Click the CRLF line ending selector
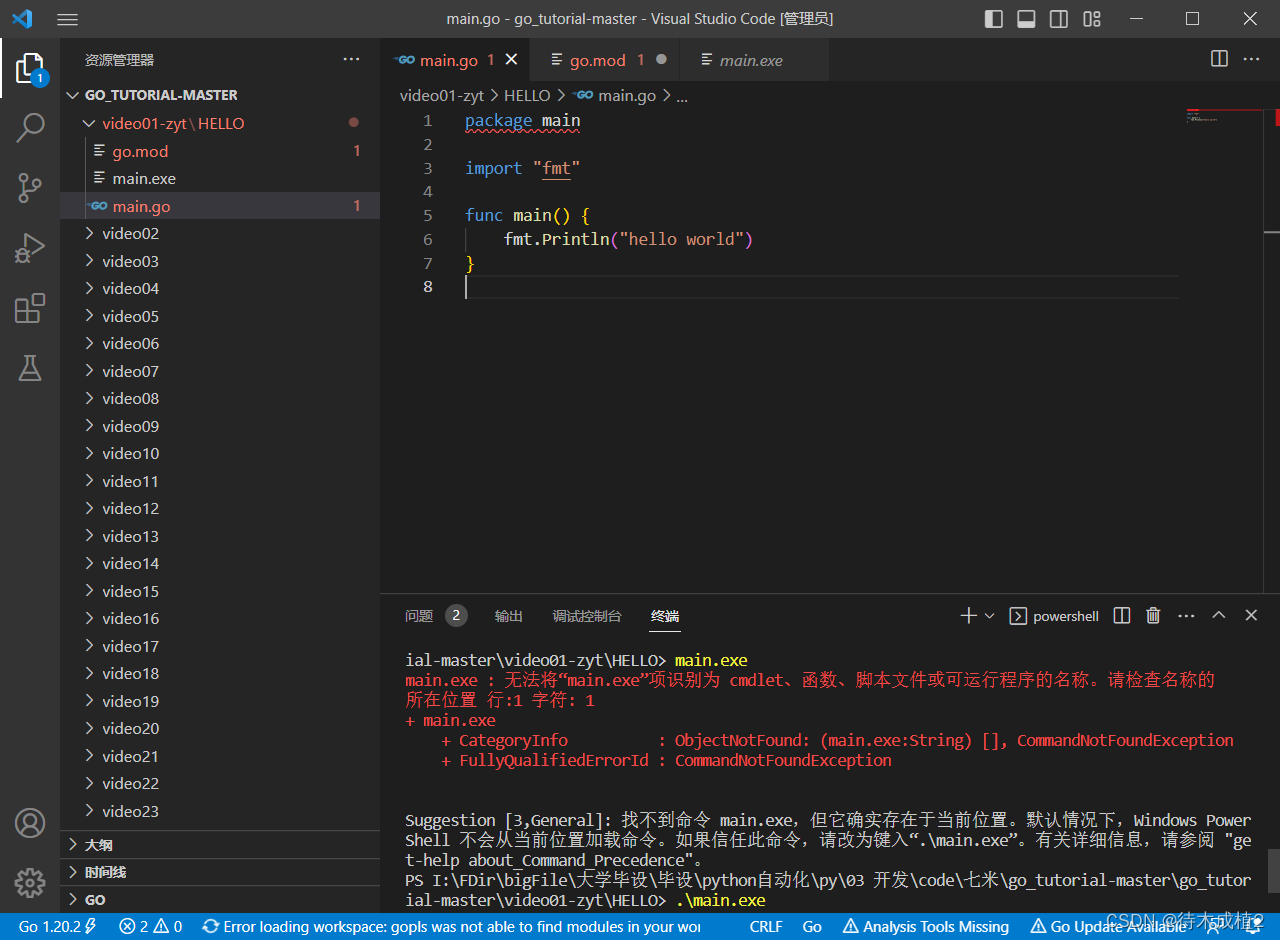Image resolution: width=1280 pixels, height=940 pixels. (x=766, y=927)
